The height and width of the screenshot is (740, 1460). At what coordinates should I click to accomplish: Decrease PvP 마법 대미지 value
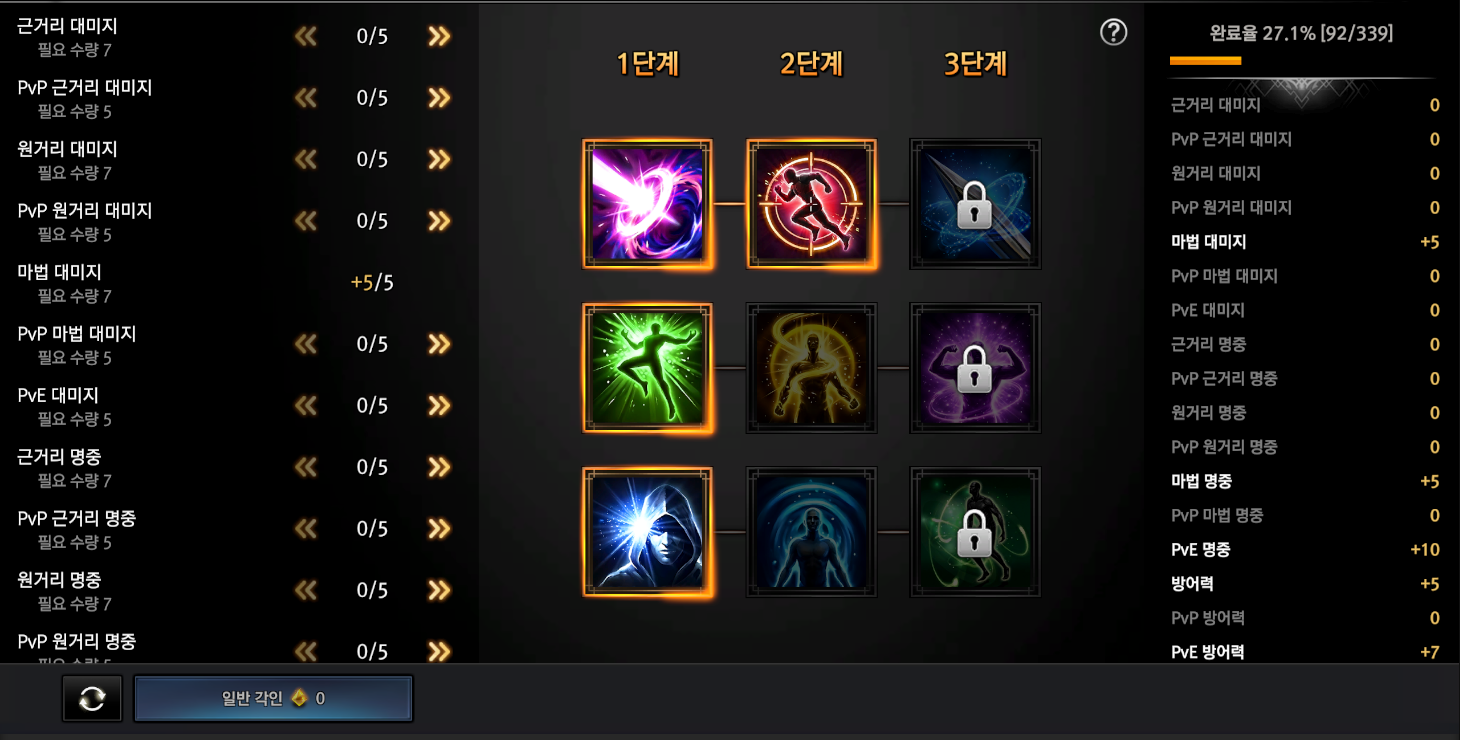(306, 344)
